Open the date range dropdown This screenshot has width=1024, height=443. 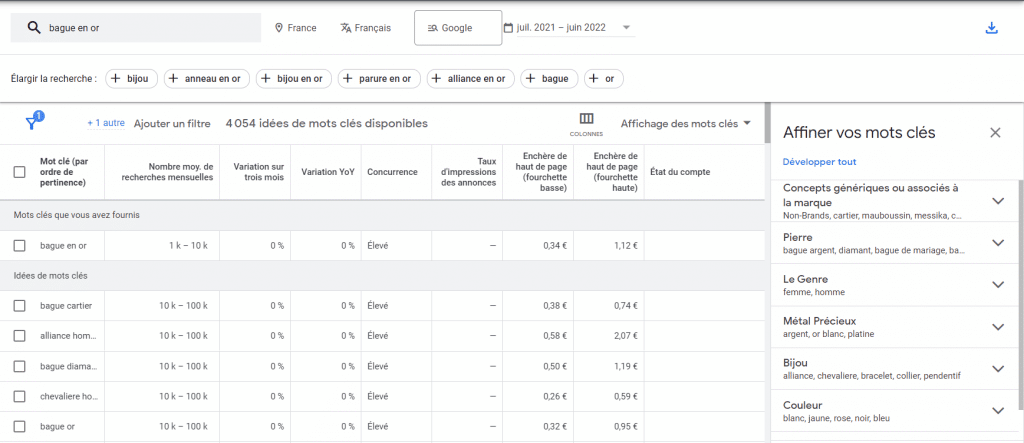point(570,28)
